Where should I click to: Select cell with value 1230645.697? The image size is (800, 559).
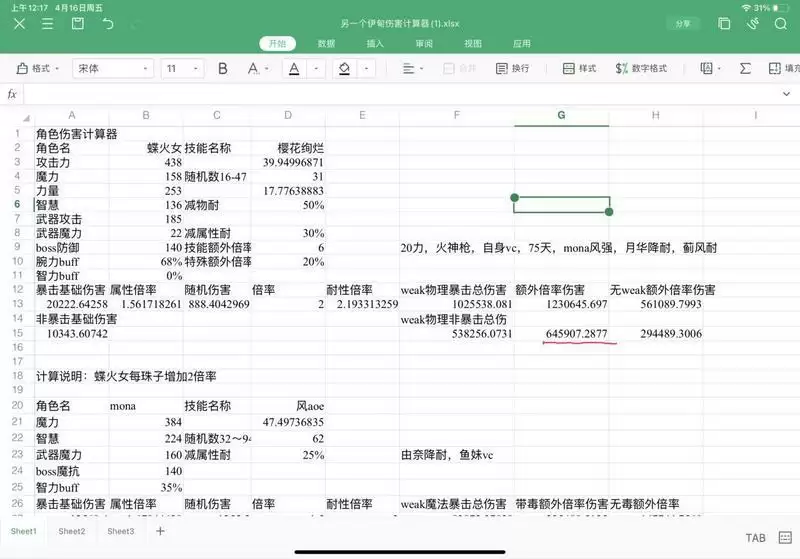tap(561, 304)
